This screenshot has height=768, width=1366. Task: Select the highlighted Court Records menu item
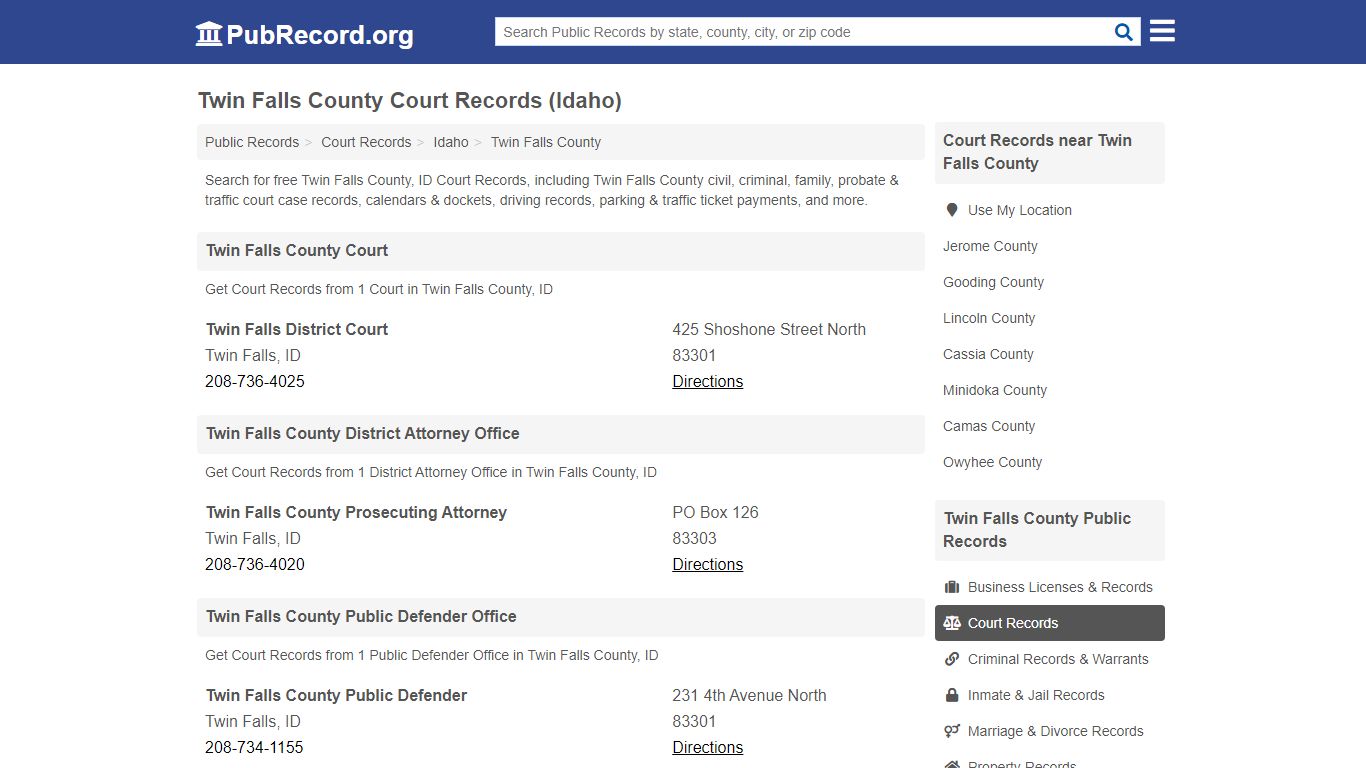[x=1050, y=623]
